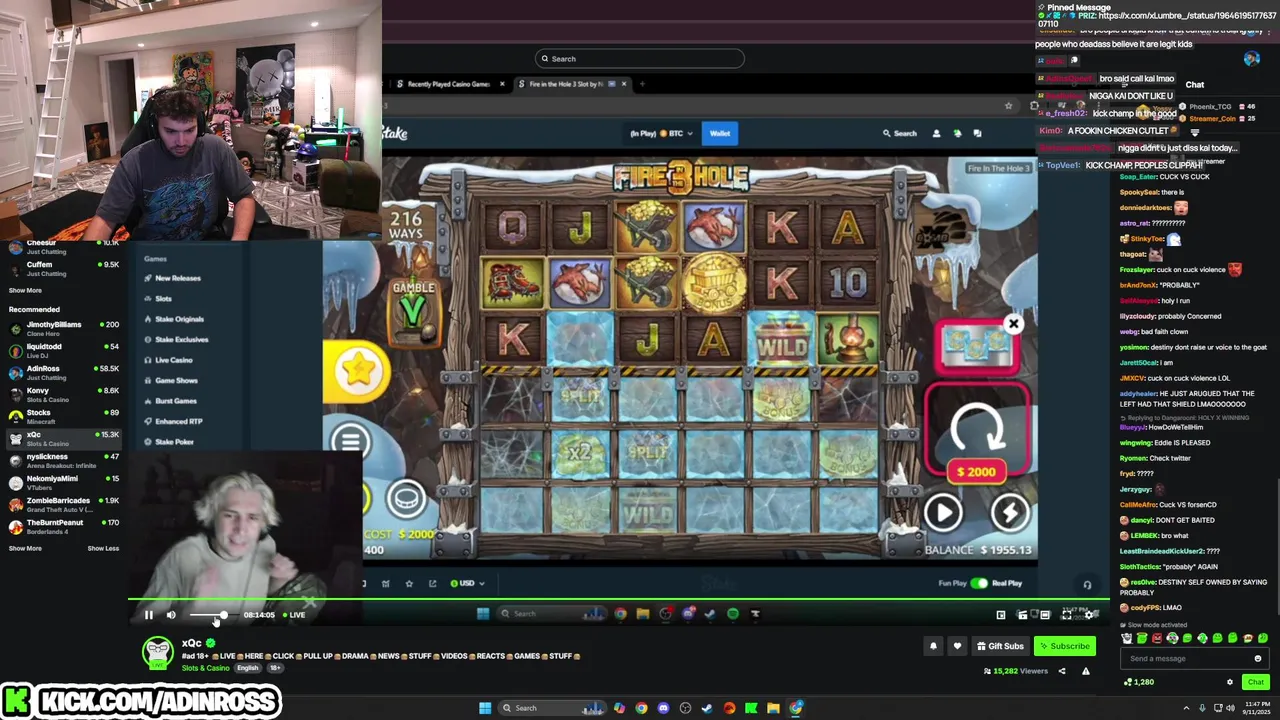Select Fire in the Hole 3 Slot tab
Image resolution: width=1280 pixels, height=720 pixels.
click(x=573, y=84)
